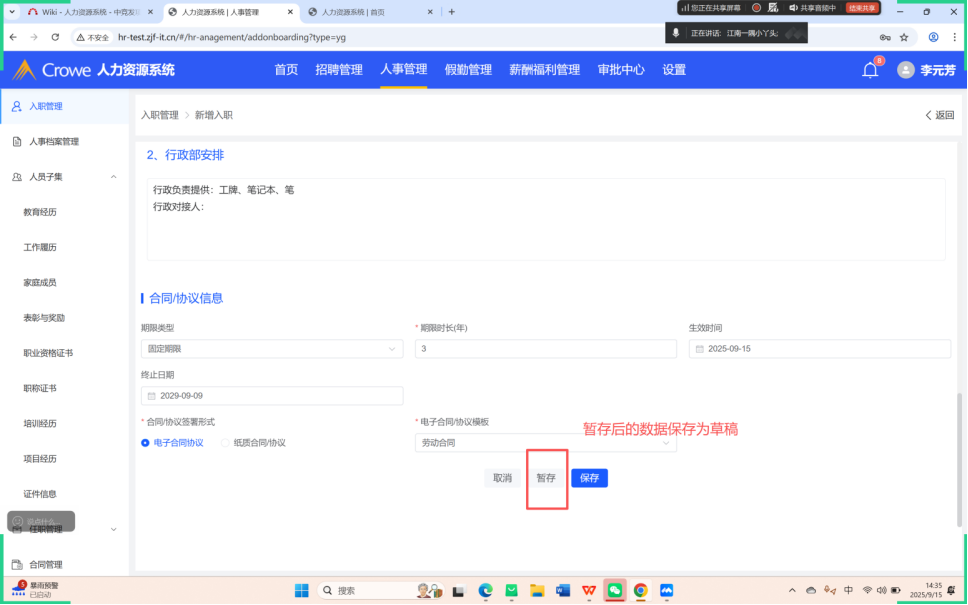The width and height of the screenshot is (968, 605).
Task: Click the user avatar icon for 李元芳
Action: 906,70
